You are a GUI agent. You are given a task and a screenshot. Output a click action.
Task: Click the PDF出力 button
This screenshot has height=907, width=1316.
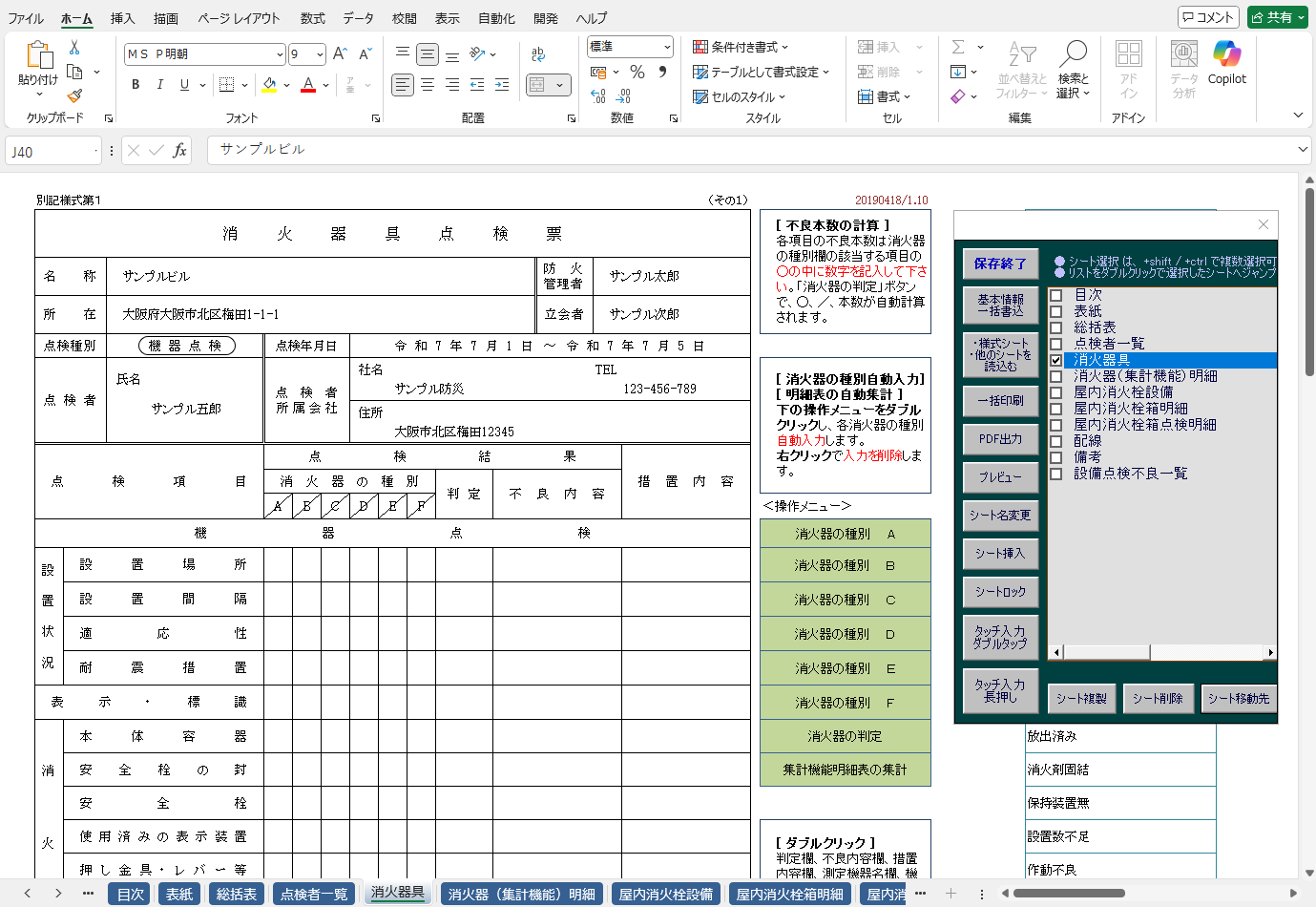pos(1001,440)
